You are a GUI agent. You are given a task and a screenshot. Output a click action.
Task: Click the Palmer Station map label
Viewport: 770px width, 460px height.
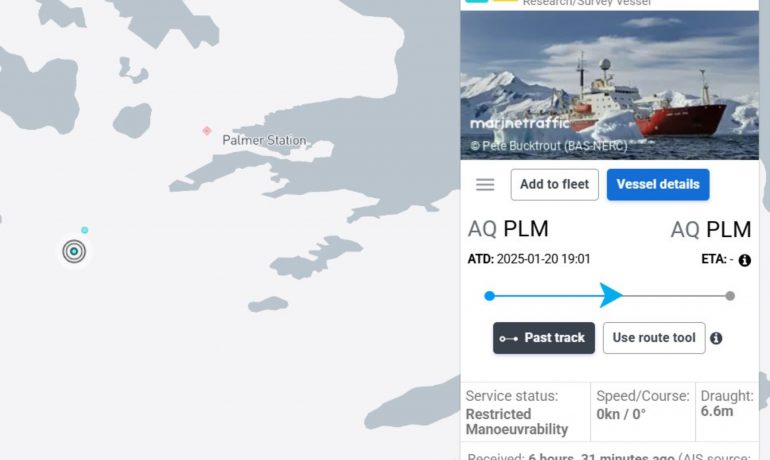pos(264,141)
